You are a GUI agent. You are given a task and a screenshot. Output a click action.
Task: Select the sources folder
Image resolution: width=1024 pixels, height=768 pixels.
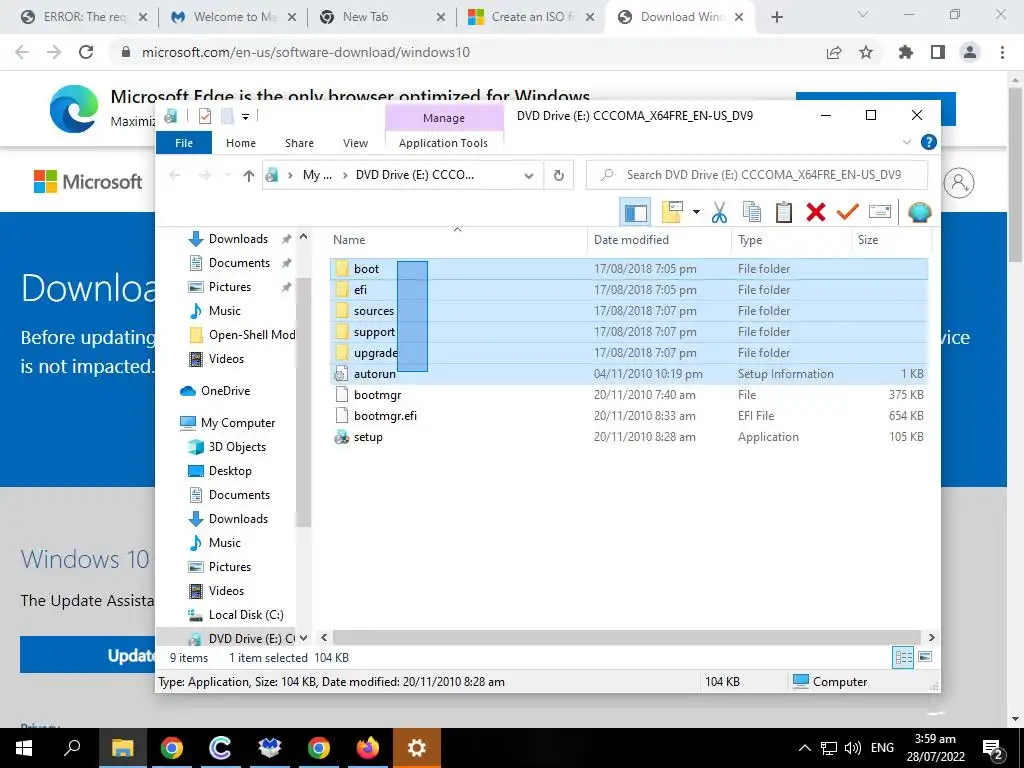(374, 311)
